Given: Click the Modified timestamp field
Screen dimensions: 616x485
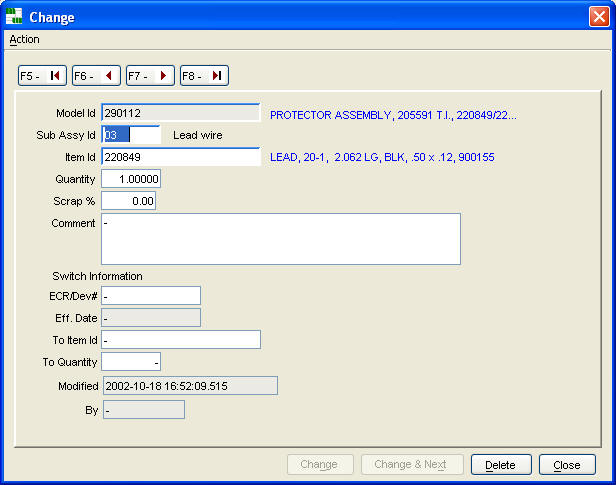Looking at the screenshot, I should (191, 386).
